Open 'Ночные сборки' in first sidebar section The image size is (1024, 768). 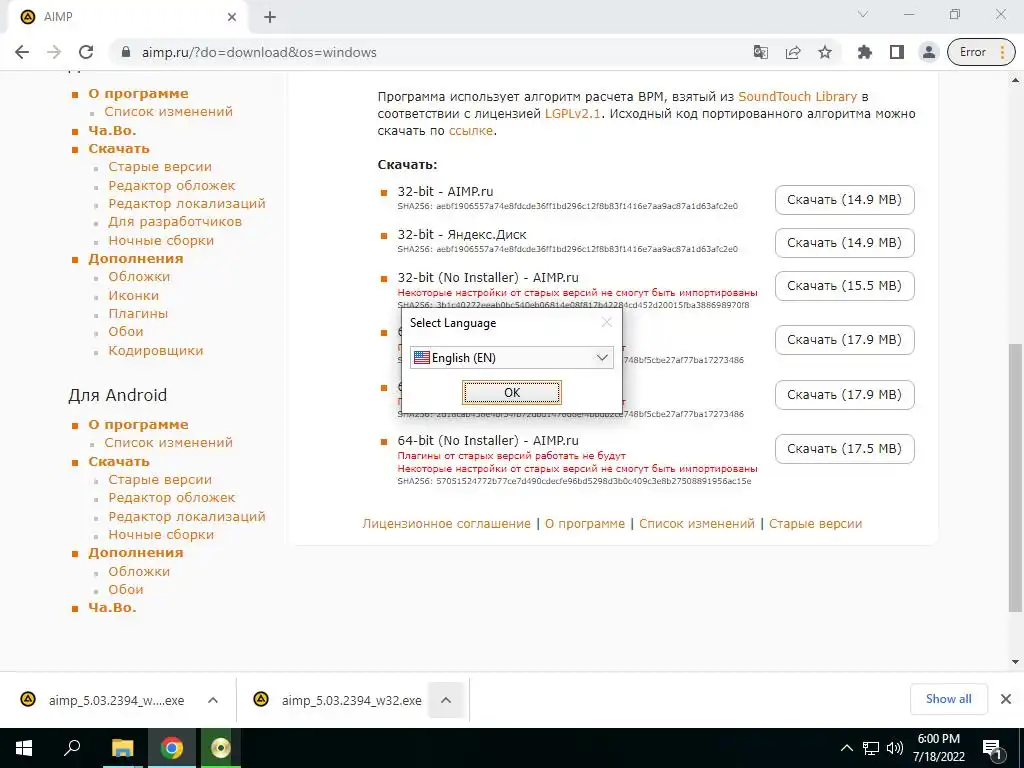click(x=161, y=241)
